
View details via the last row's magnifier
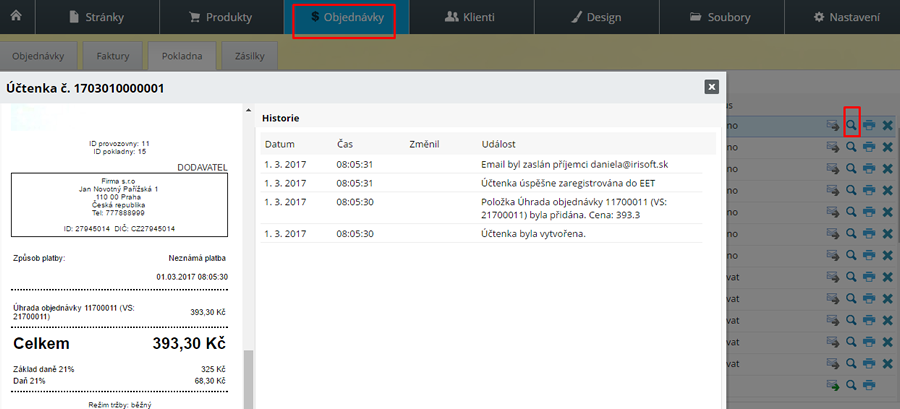point(852,385)
